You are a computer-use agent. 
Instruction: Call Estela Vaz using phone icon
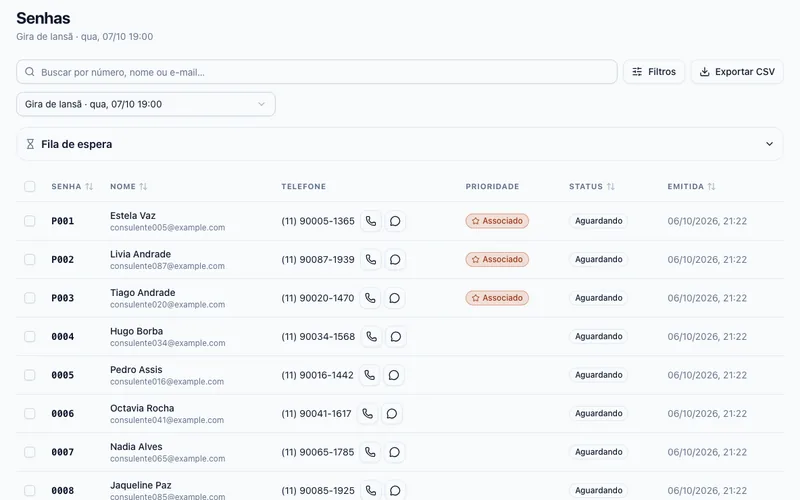[371, 221]
